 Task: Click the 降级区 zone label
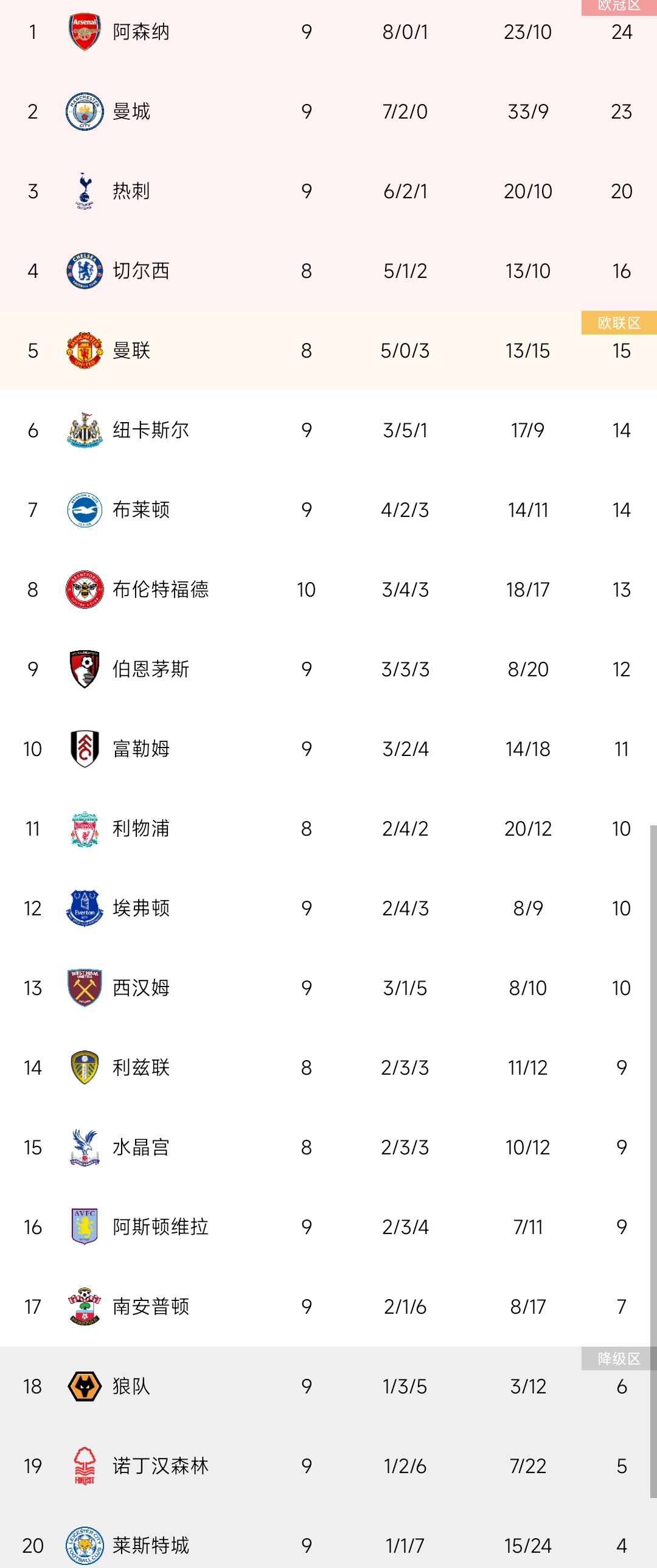(619, 1359)
